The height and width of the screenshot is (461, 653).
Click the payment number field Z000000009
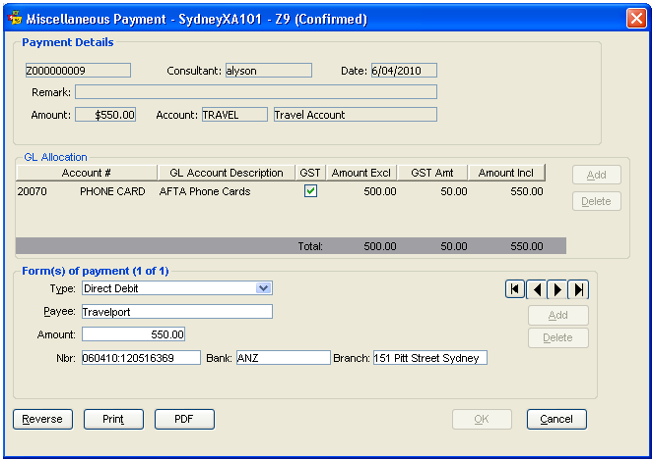(78, 70)
